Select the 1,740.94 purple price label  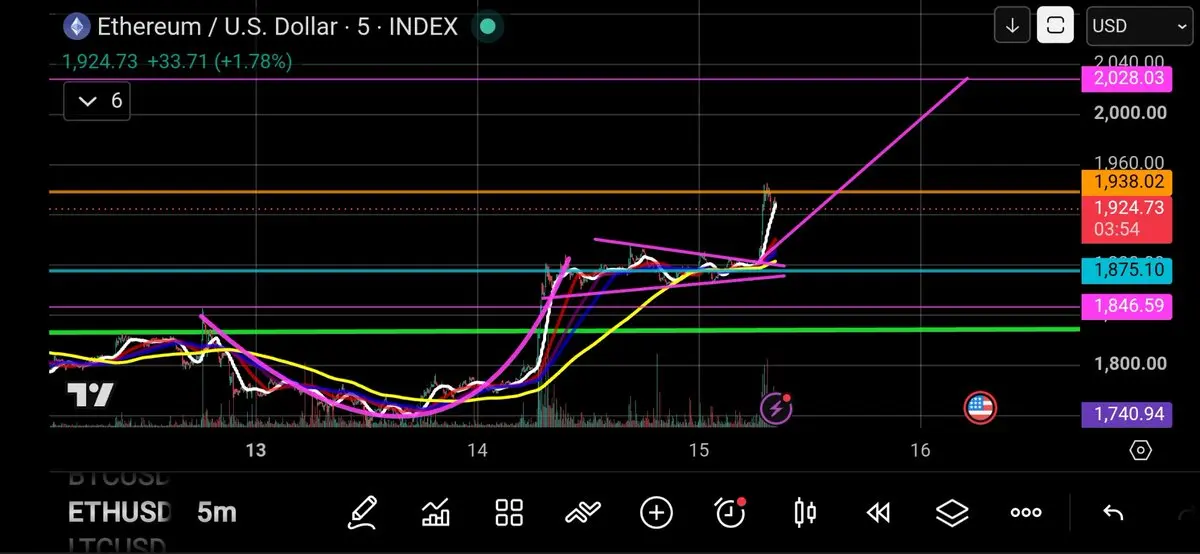click(x=1126, y=413)
